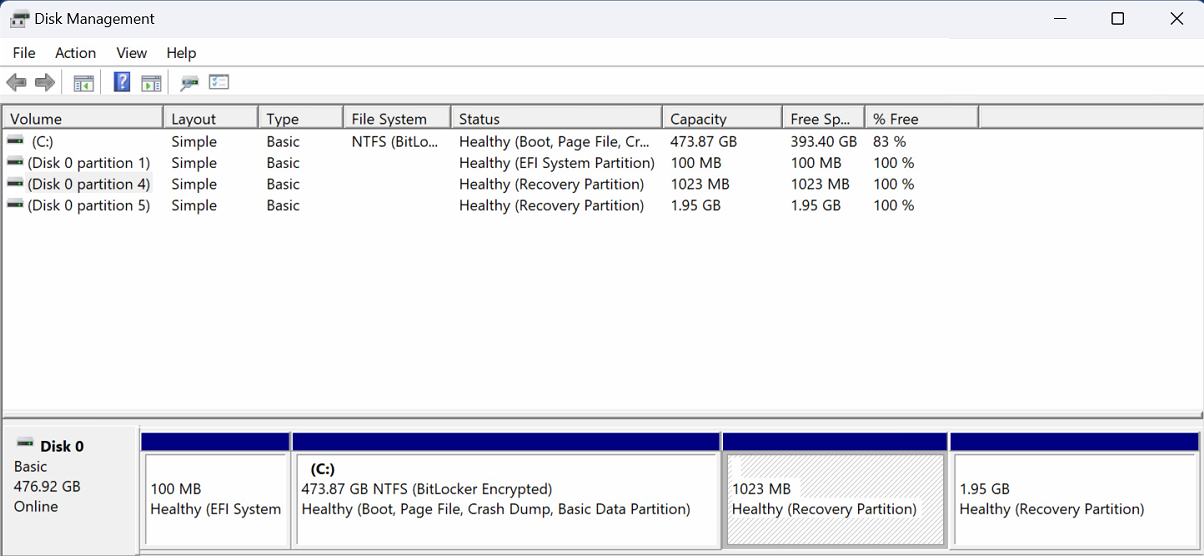Image resolution: width=1204 pixels, height=556 pixels.
Task: Click Show/Hide Console Tree toolbar icon
Action: point(84,83)
